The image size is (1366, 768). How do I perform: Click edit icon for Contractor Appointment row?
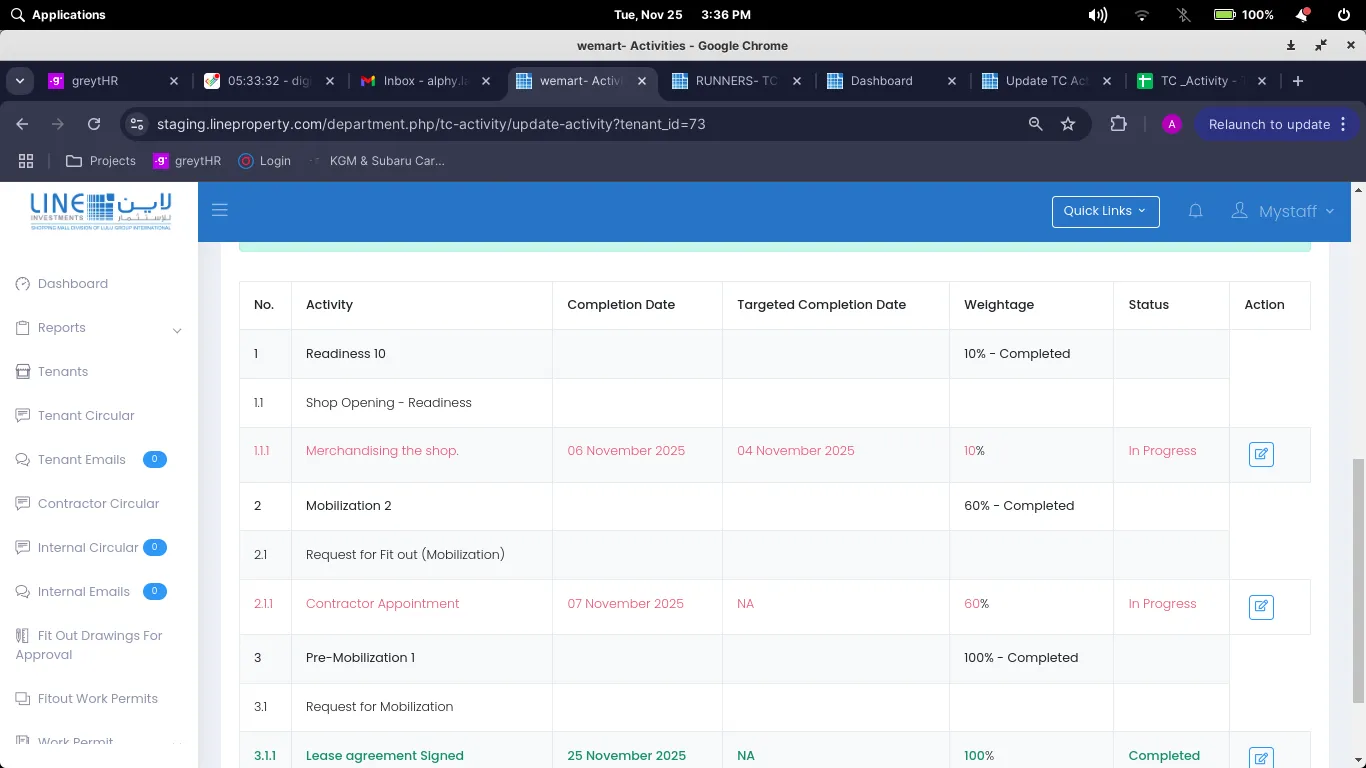(1261, 606)
